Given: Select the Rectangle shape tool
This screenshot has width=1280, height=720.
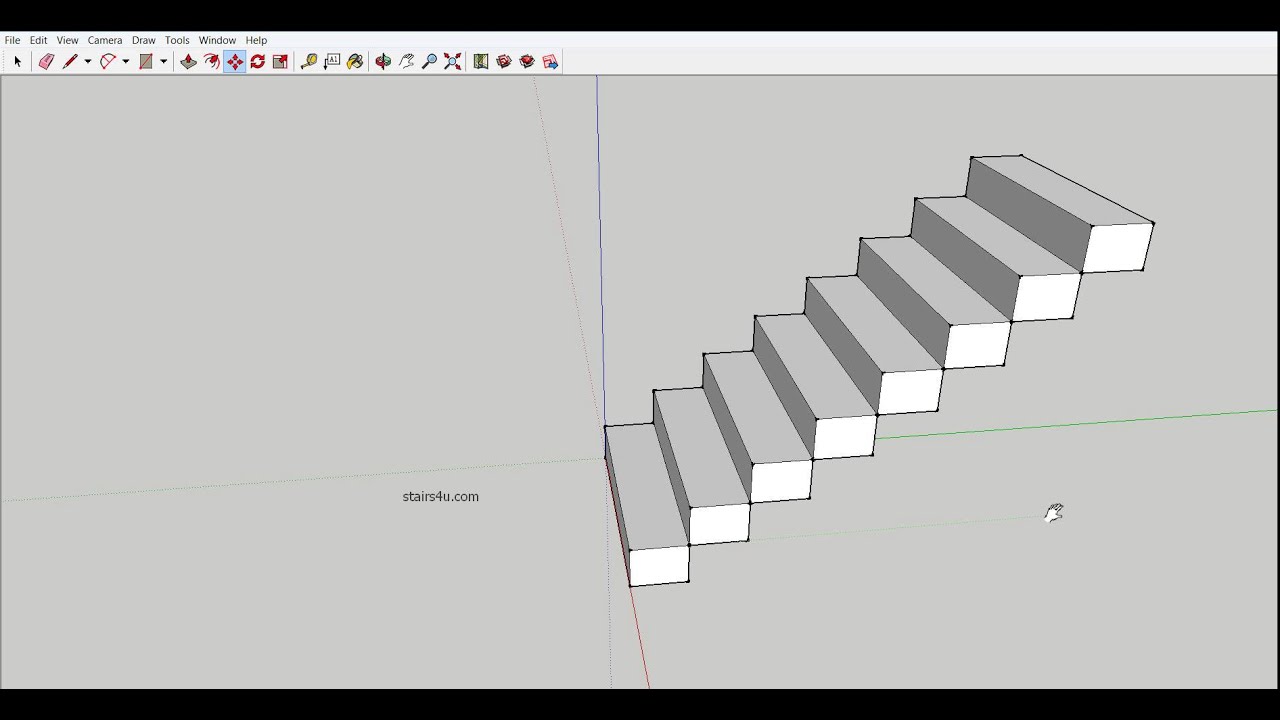Looking at the screenshot, I should tap(146, 61).
